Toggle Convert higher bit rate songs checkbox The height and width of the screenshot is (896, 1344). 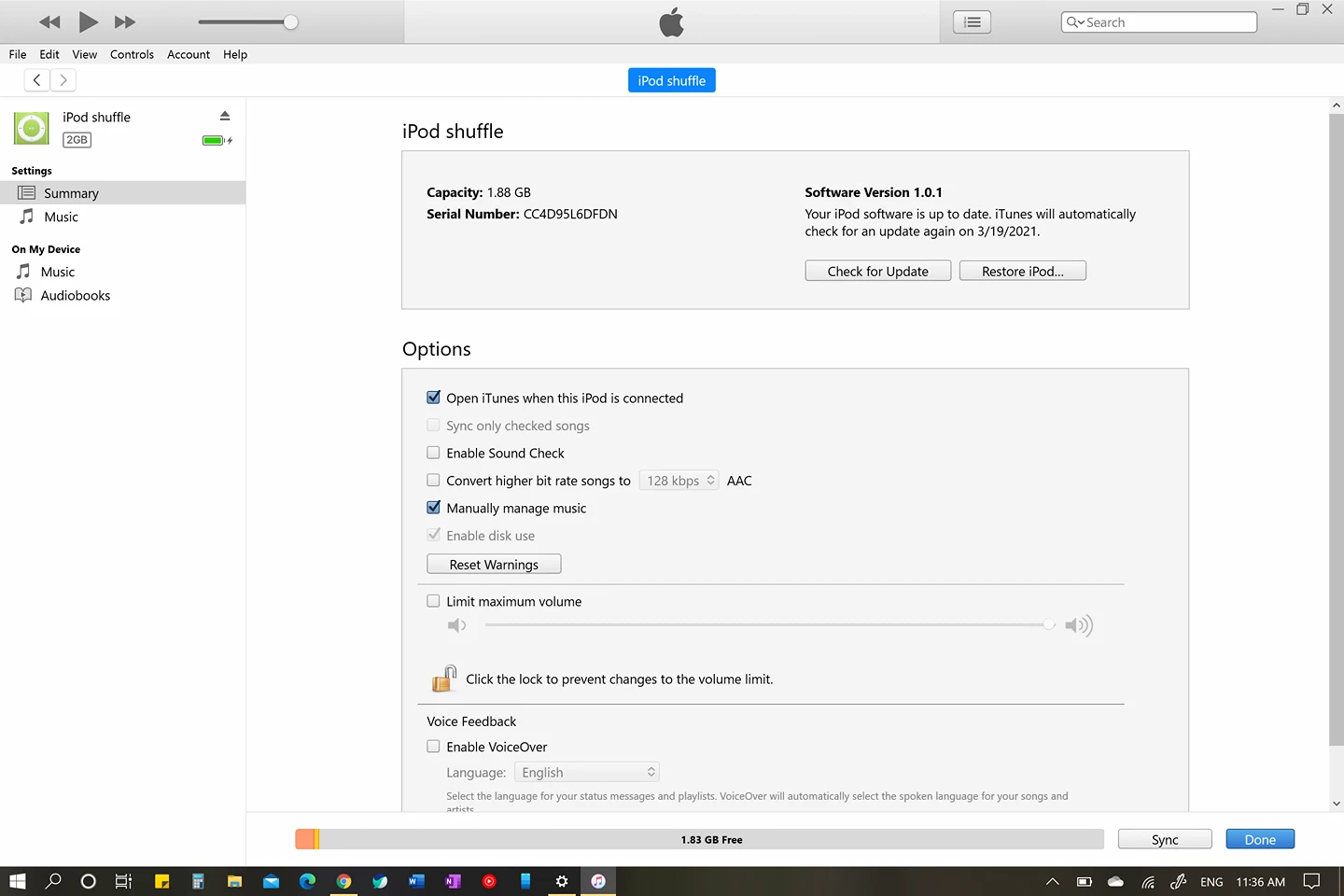point(433,480)
